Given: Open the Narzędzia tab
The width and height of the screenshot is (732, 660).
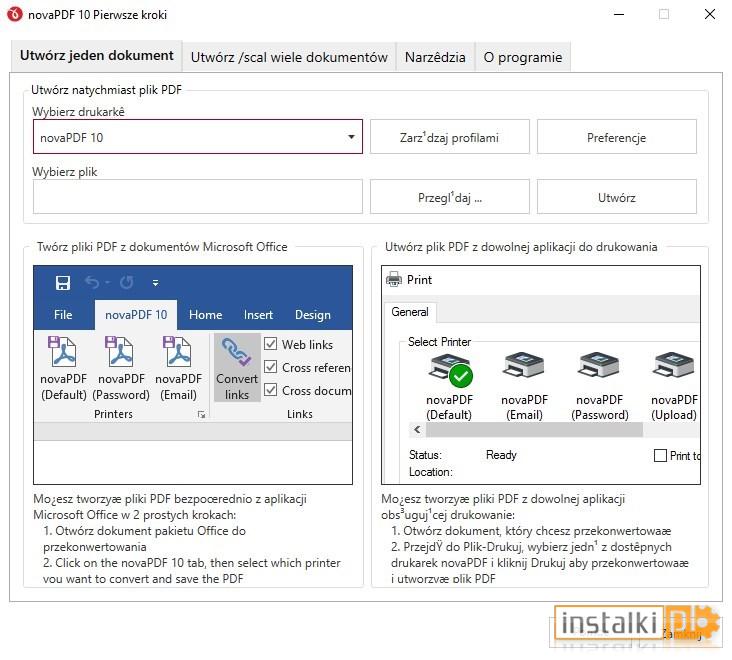Looking at the screenshot, I should 435,57.
